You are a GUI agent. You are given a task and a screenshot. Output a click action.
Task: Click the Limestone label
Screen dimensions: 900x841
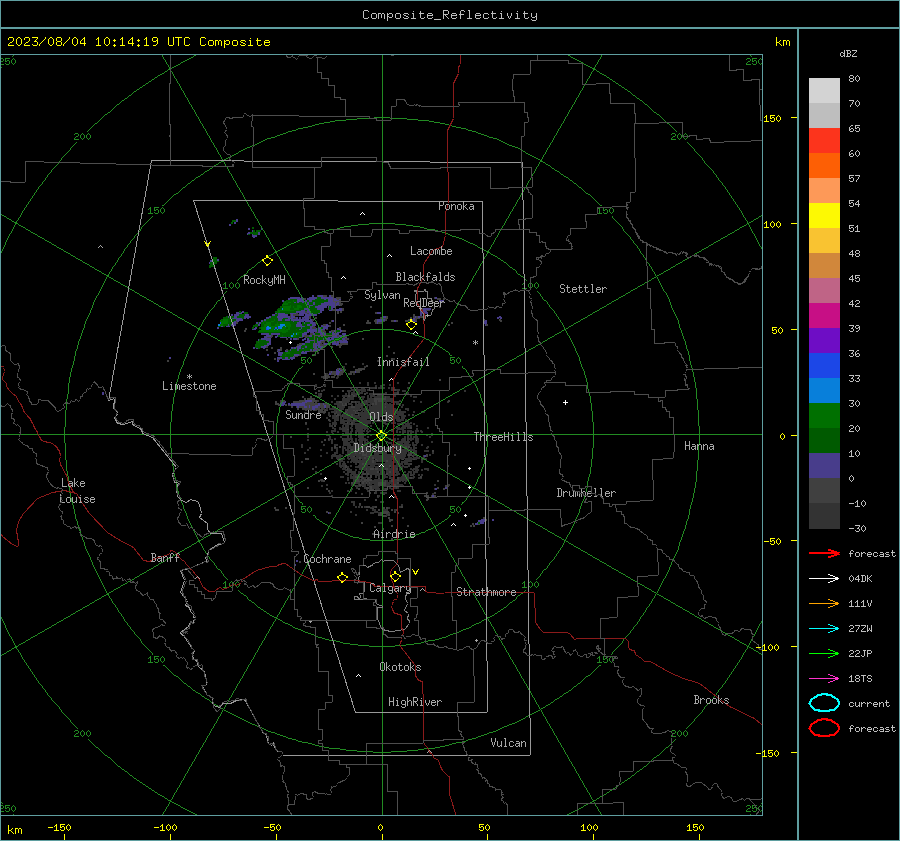click(x=189, y=386)
